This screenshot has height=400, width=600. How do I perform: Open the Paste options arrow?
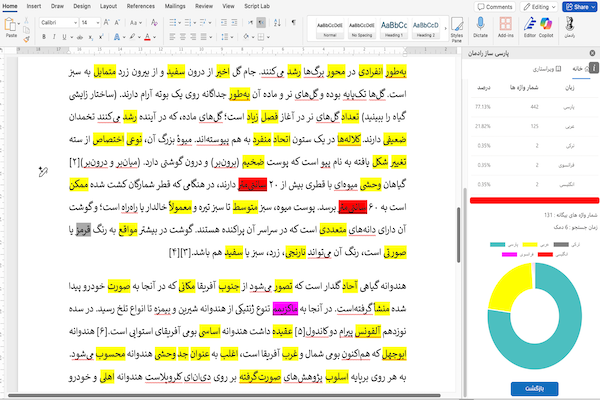[19, 24]
